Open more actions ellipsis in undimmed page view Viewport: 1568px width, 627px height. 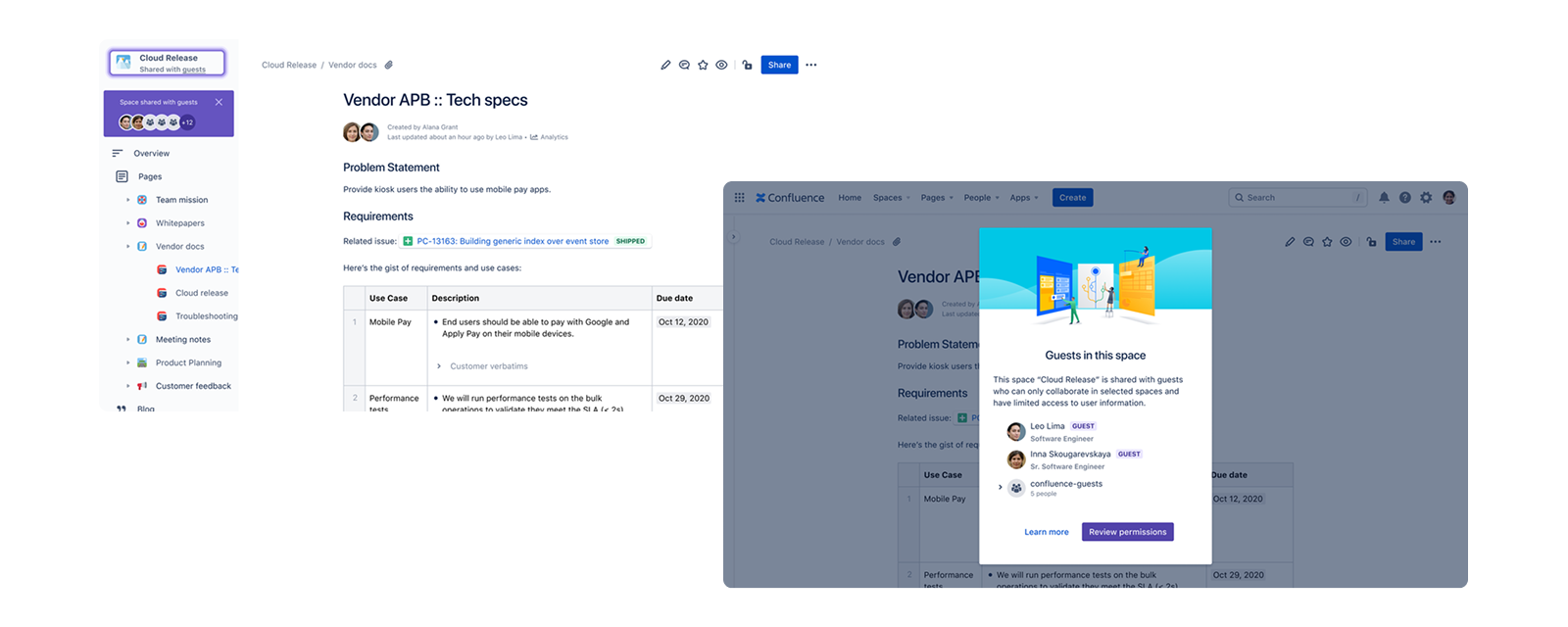810,66
